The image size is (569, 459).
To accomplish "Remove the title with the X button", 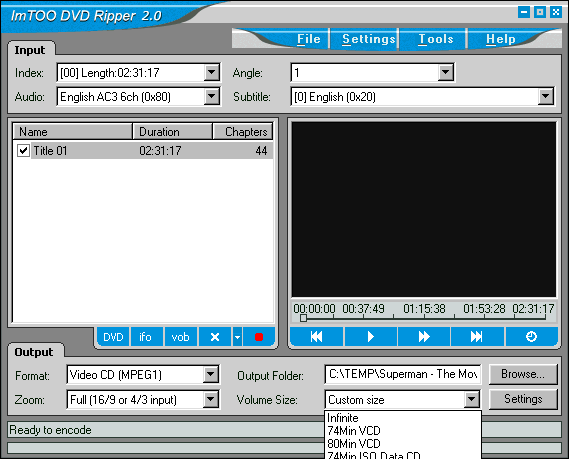I will 215,337.
